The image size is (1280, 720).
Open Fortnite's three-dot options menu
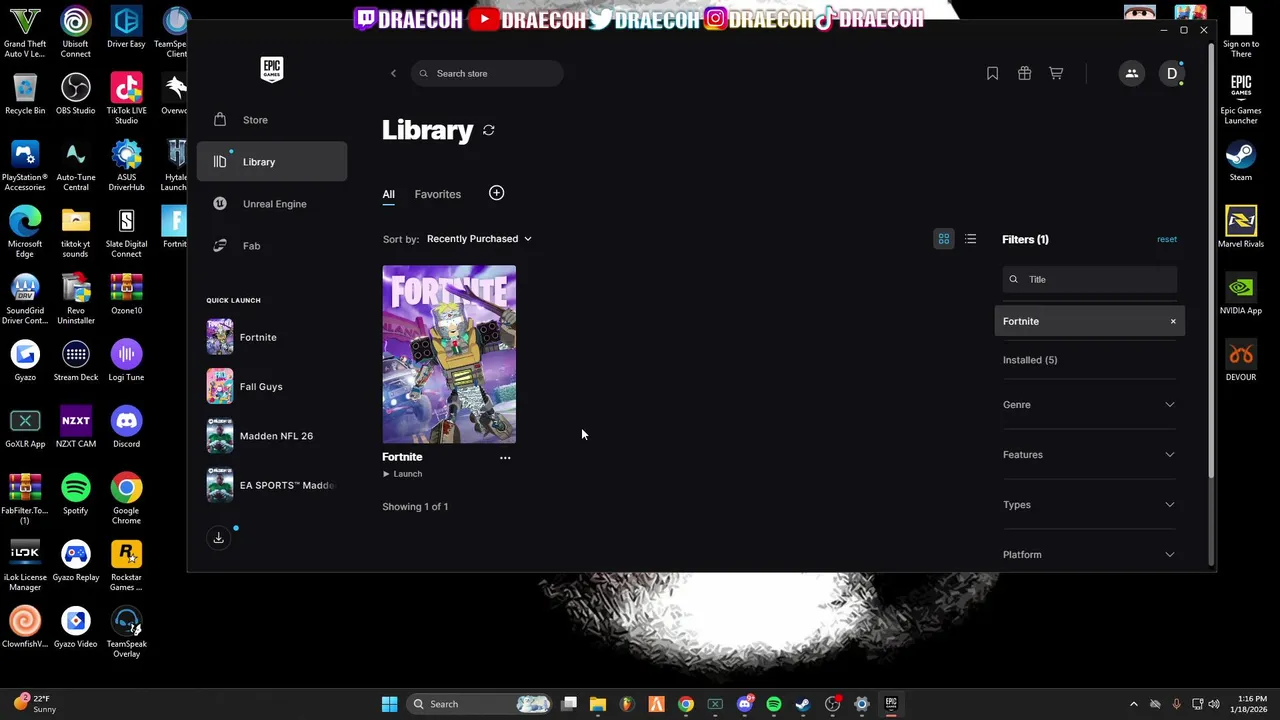[x=505, y=458]
